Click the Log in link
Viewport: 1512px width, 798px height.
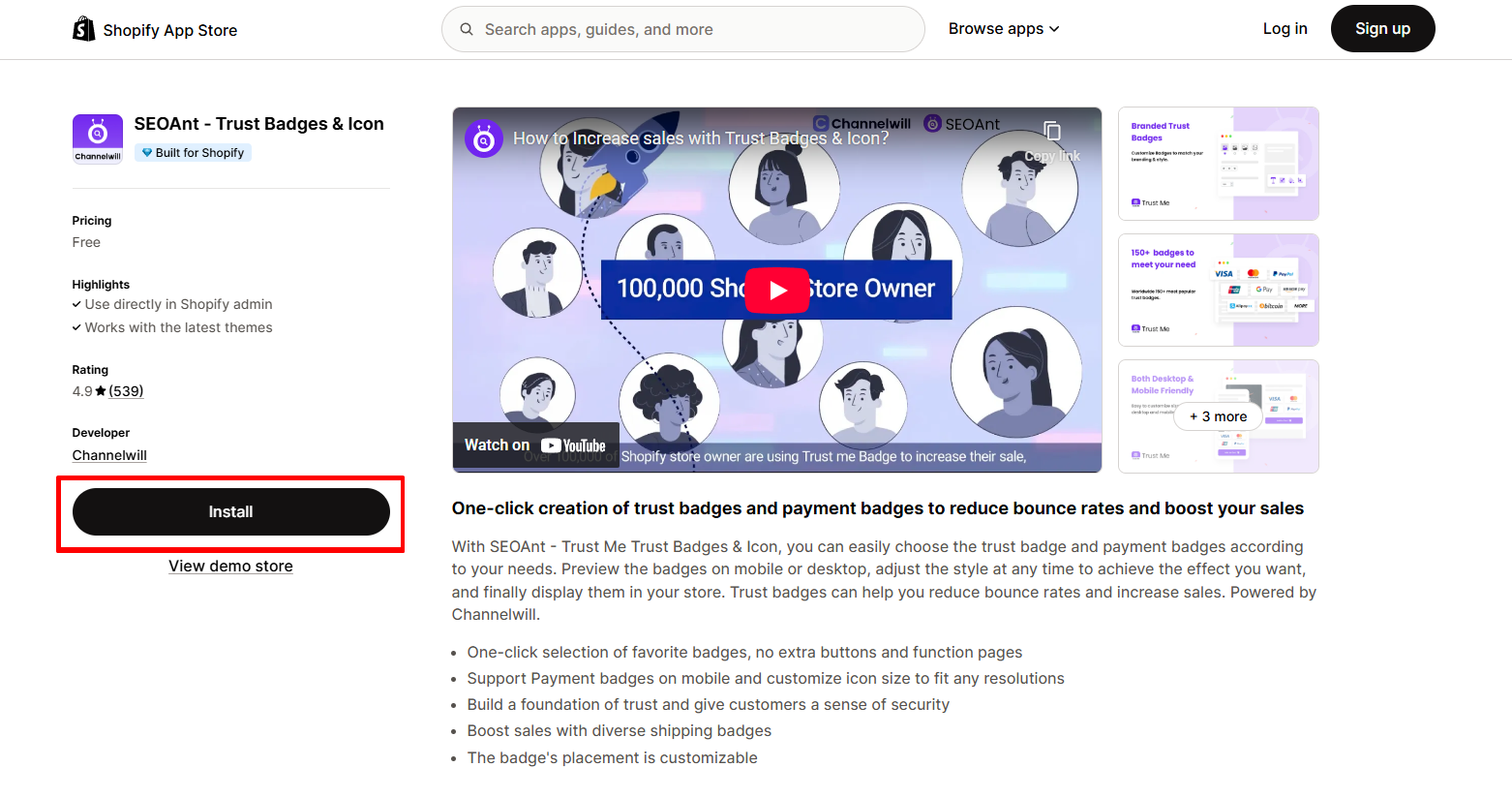click(x=1285, y=29)
